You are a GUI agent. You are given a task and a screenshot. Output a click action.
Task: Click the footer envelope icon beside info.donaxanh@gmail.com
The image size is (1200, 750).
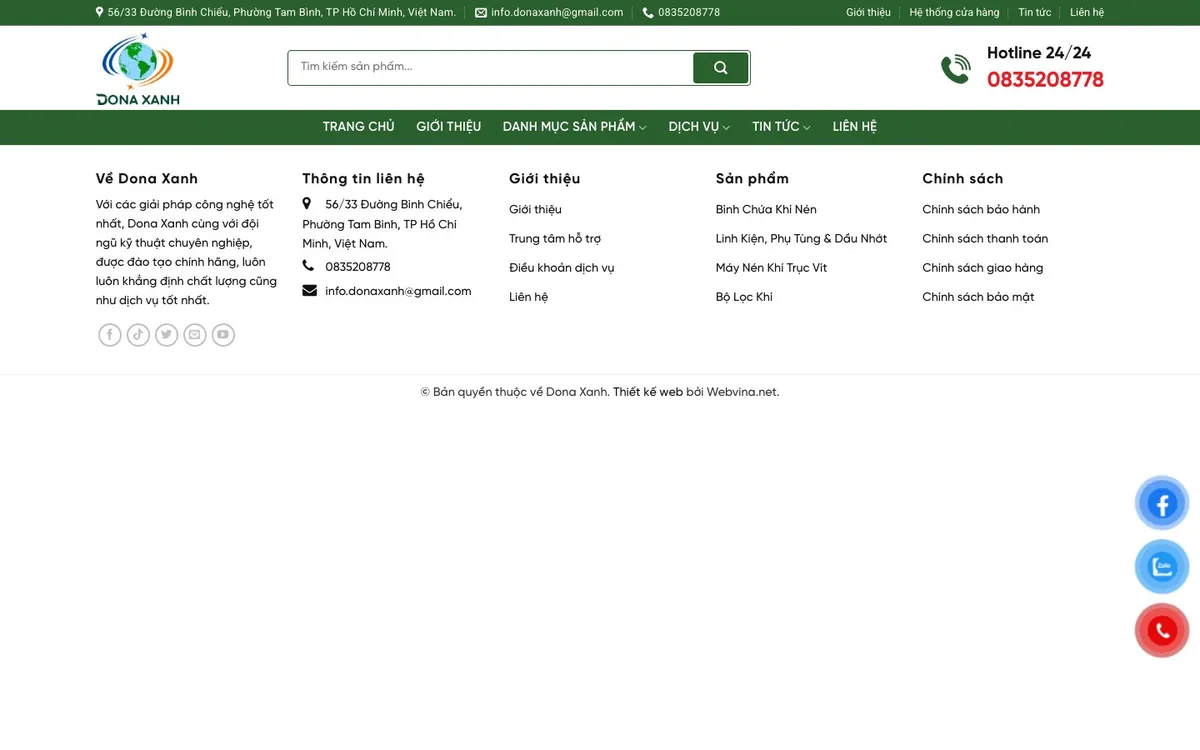[309, 291]
